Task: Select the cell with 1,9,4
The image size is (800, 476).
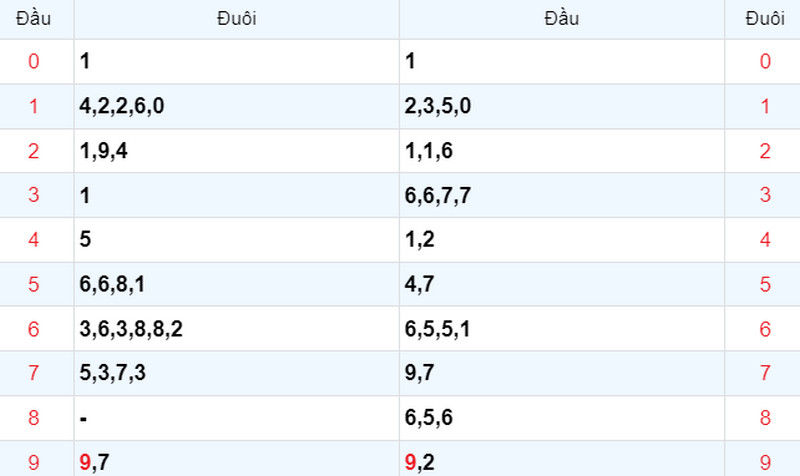Action: [237, 151]
